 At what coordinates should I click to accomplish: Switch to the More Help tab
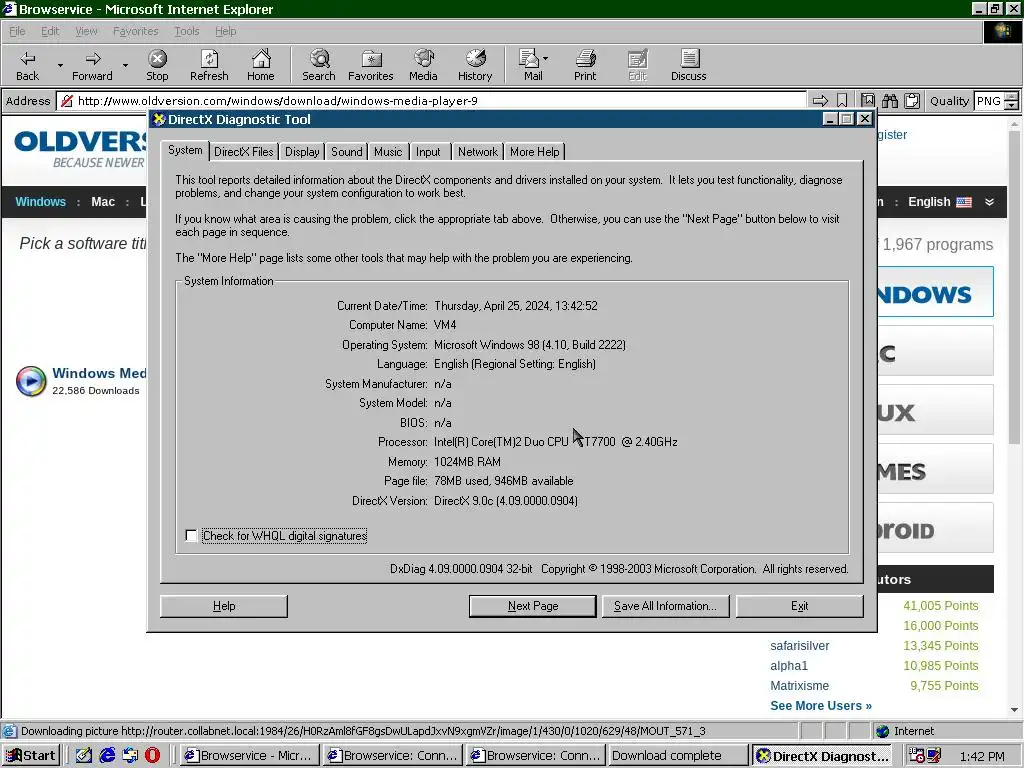tap(535, 152)
